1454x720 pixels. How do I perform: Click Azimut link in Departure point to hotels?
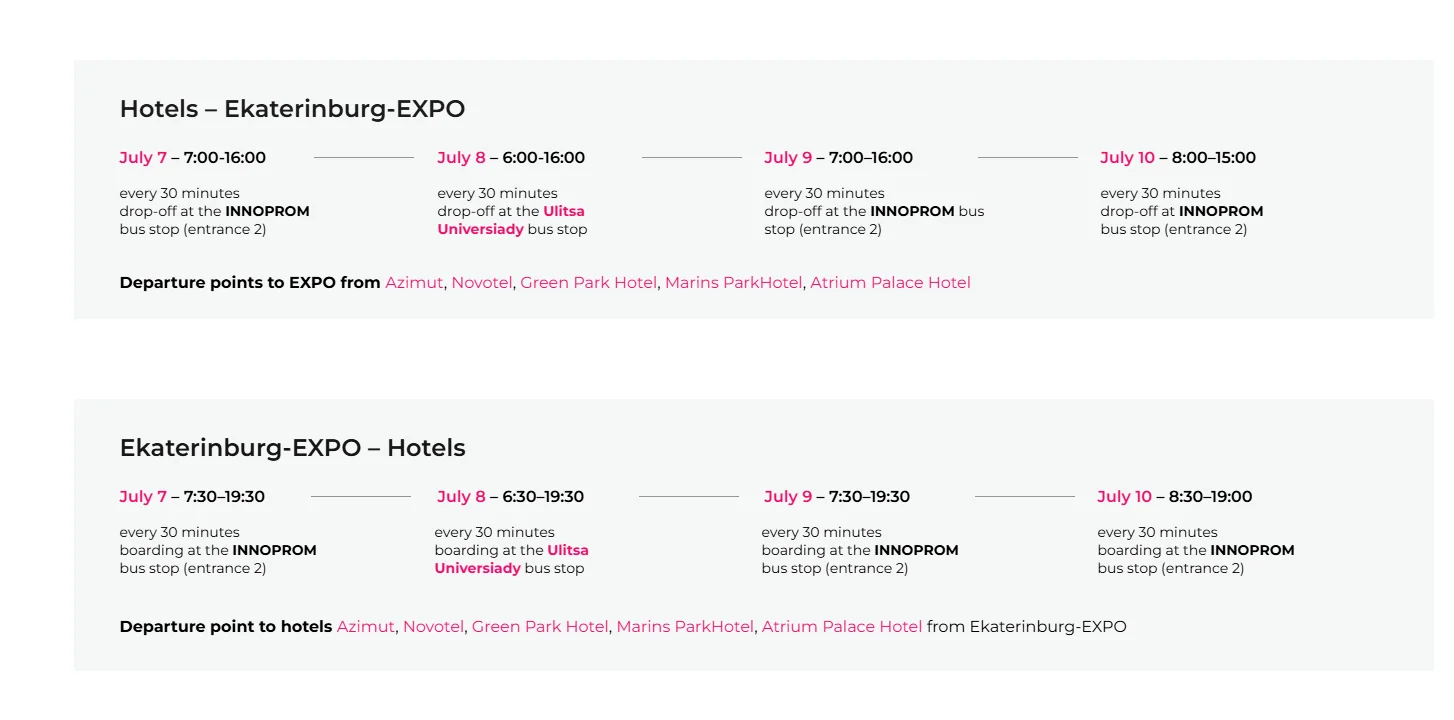pos(365,627)
